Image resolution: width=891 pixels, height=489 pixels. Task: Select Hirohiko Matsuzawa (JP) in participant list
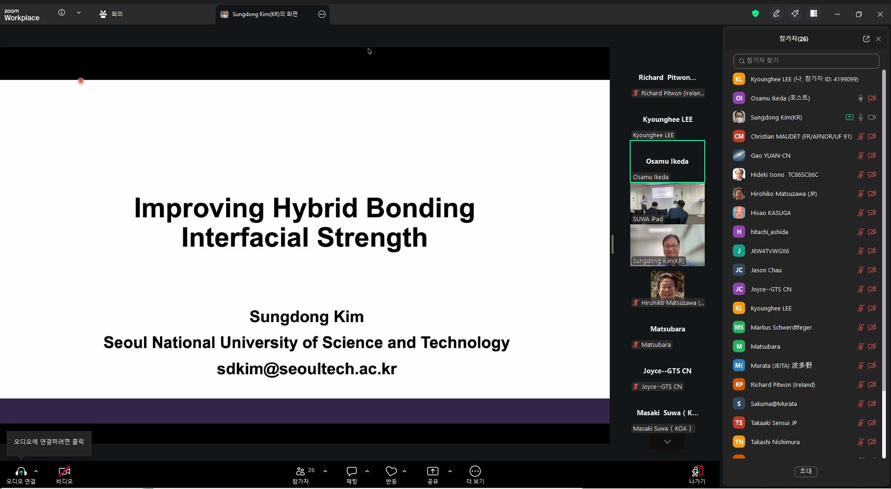point(806,194)
